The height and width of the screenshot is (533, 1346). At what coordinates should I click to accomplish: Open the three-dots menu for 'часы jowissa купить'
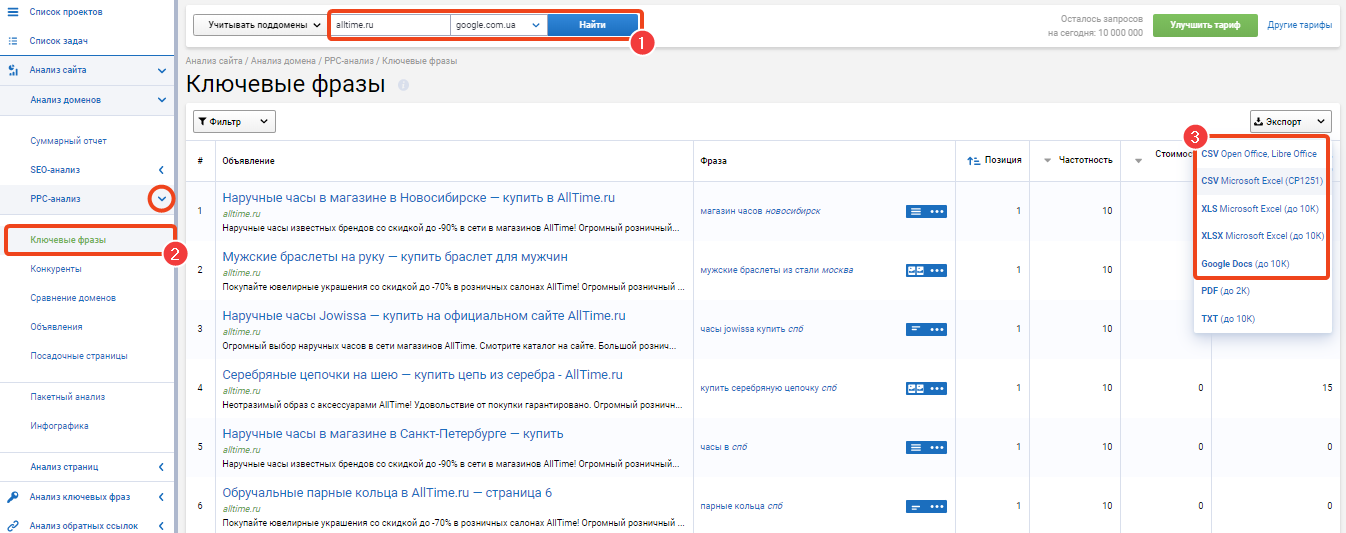[937, 328]
